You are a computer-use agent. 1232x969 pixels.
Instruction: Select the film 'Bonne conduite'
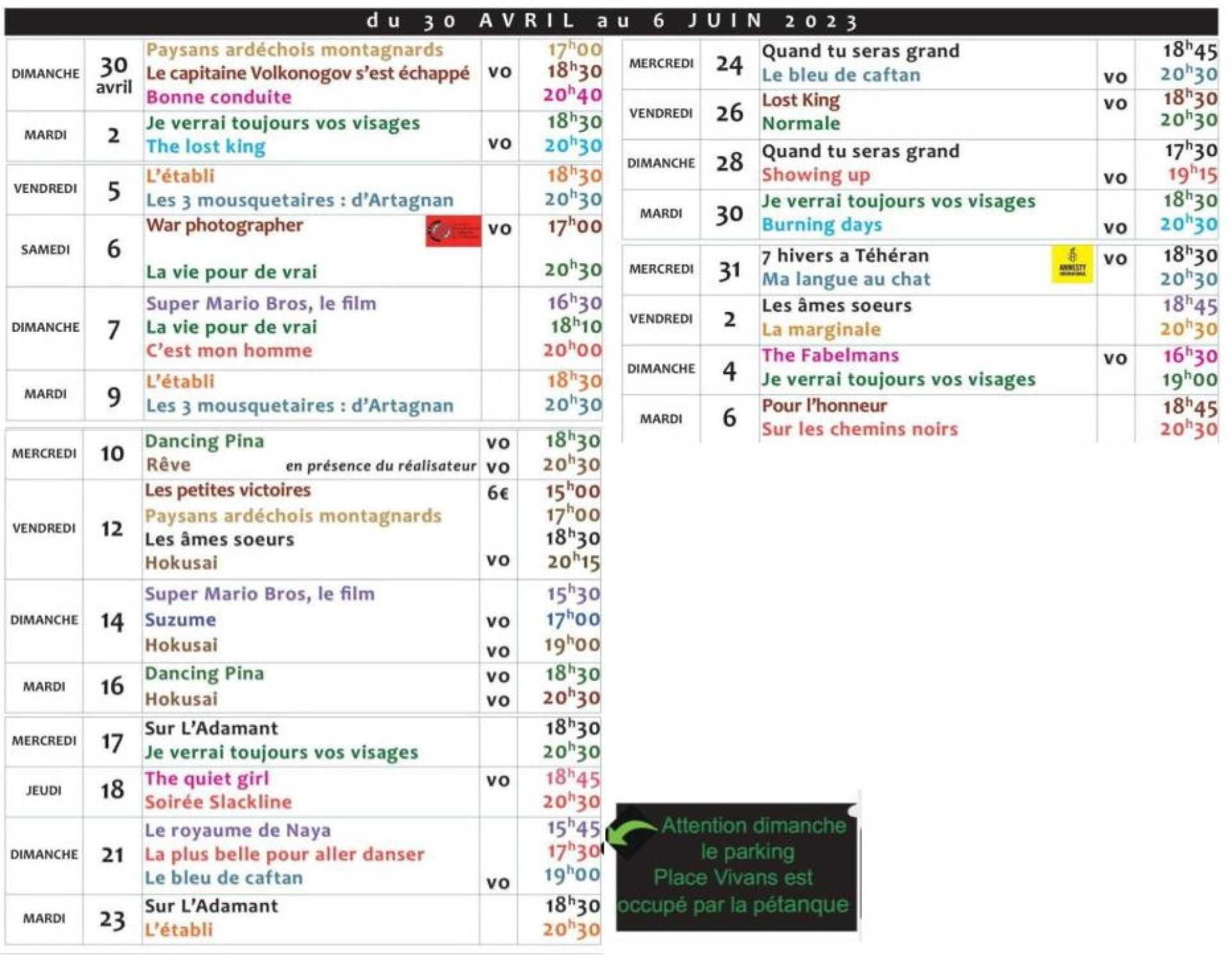[219, 97]
